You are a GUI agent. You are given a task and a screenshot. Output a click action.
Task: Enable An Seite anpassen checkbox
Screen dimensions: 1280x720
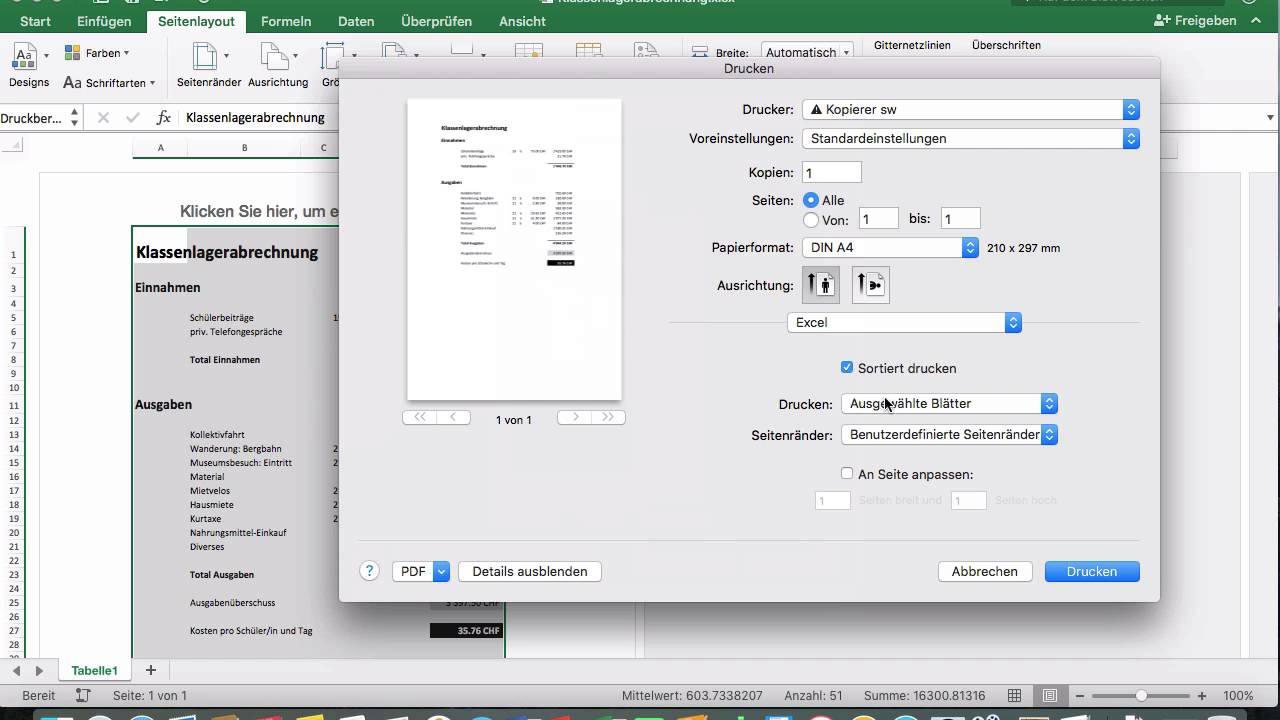point(847,474)
